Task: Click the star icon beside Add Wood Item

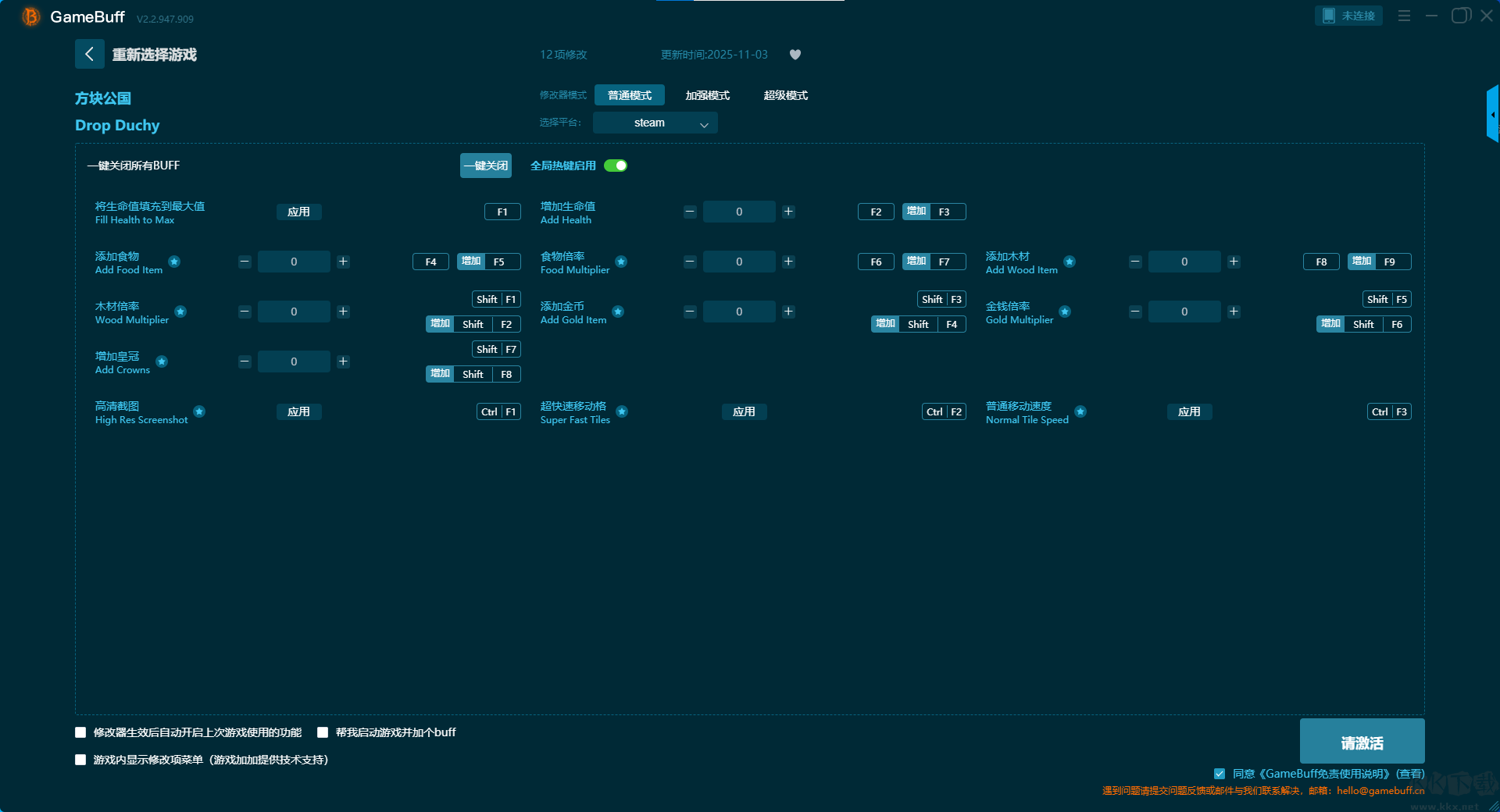Action: pos(1070,262)
